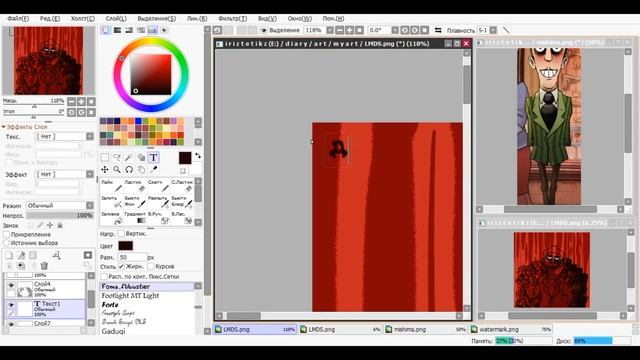
Task: Choose the Размыть blur brush
Action: [158, 201]
